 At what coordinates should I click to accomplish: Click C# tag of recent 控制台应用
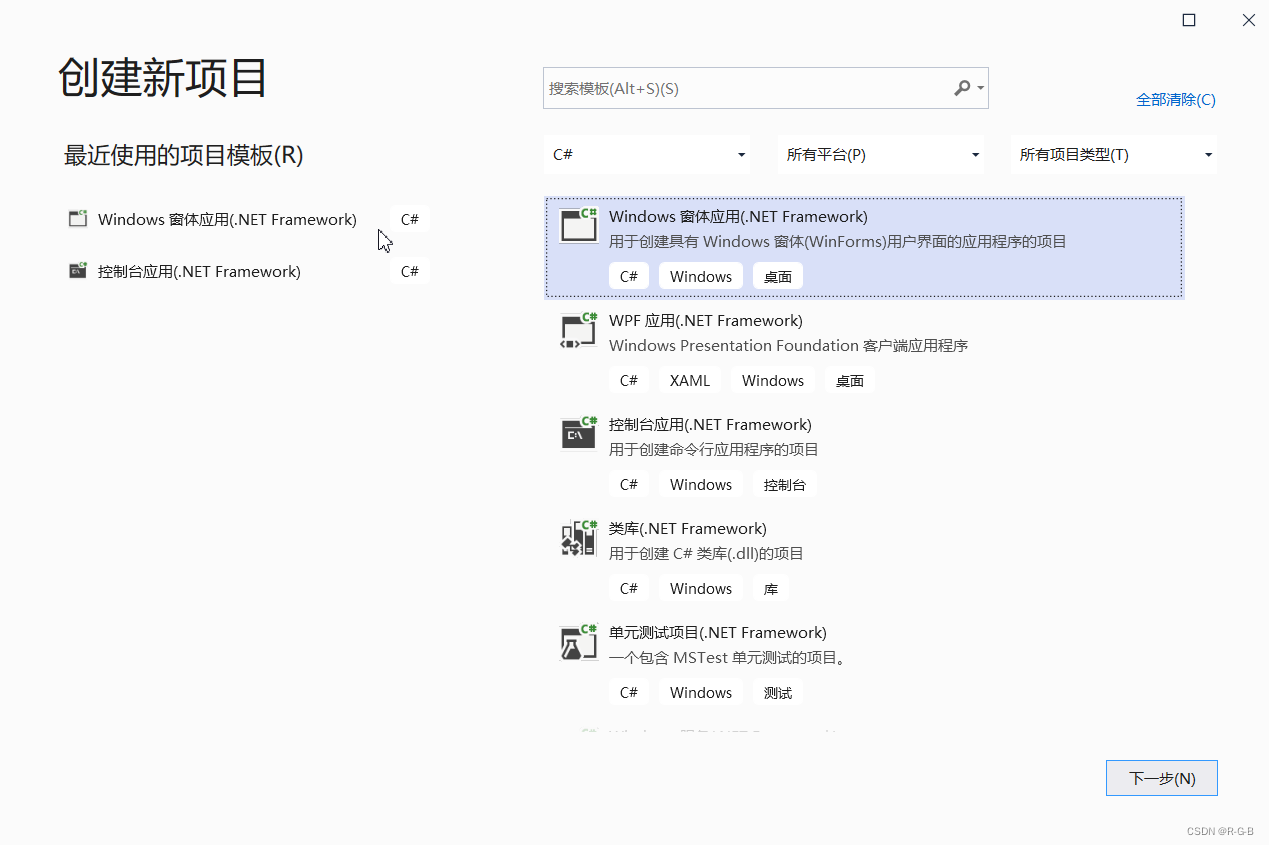point(410,271)
